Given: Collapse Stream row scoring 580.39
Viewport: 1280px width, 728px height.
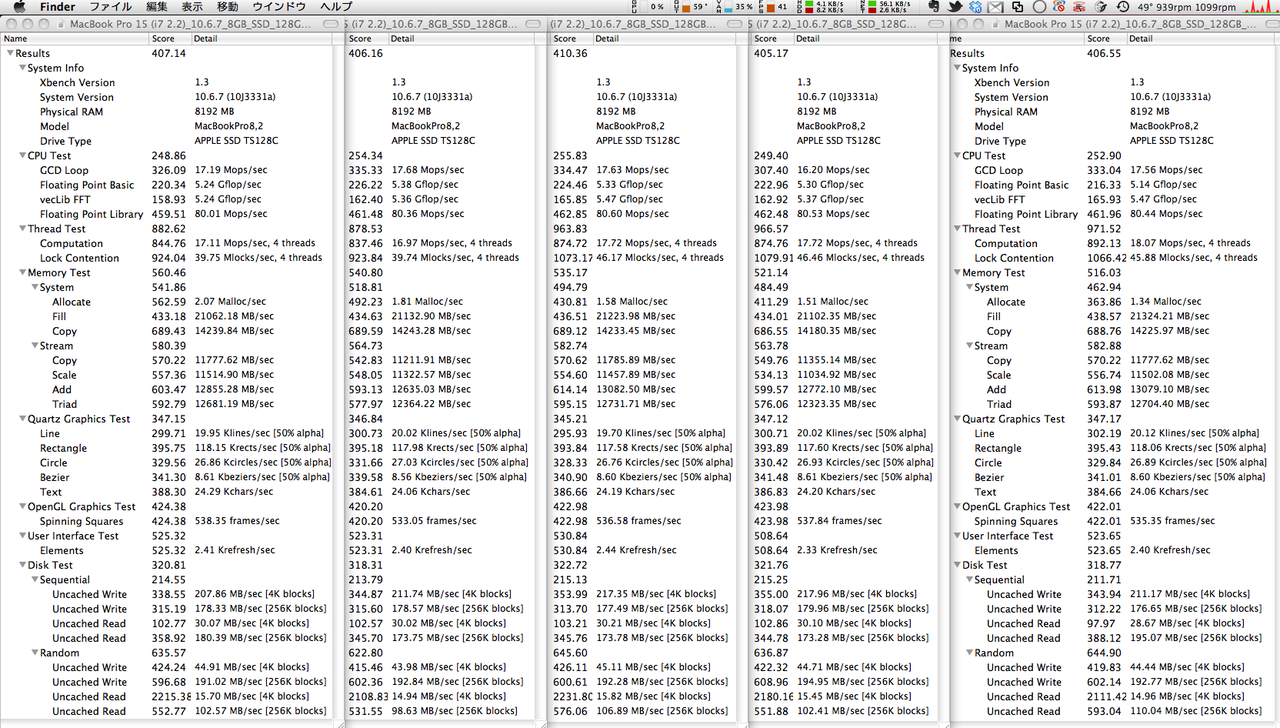Looking at the screenshot, I should tap(34, 346).
